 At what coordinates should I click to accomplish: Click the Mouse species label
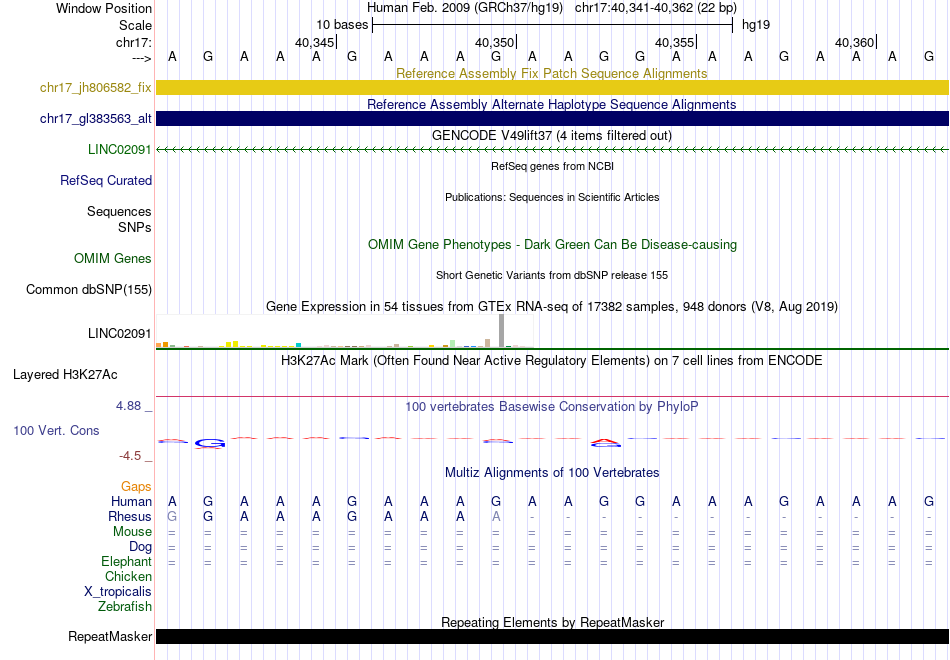[132, 532]
